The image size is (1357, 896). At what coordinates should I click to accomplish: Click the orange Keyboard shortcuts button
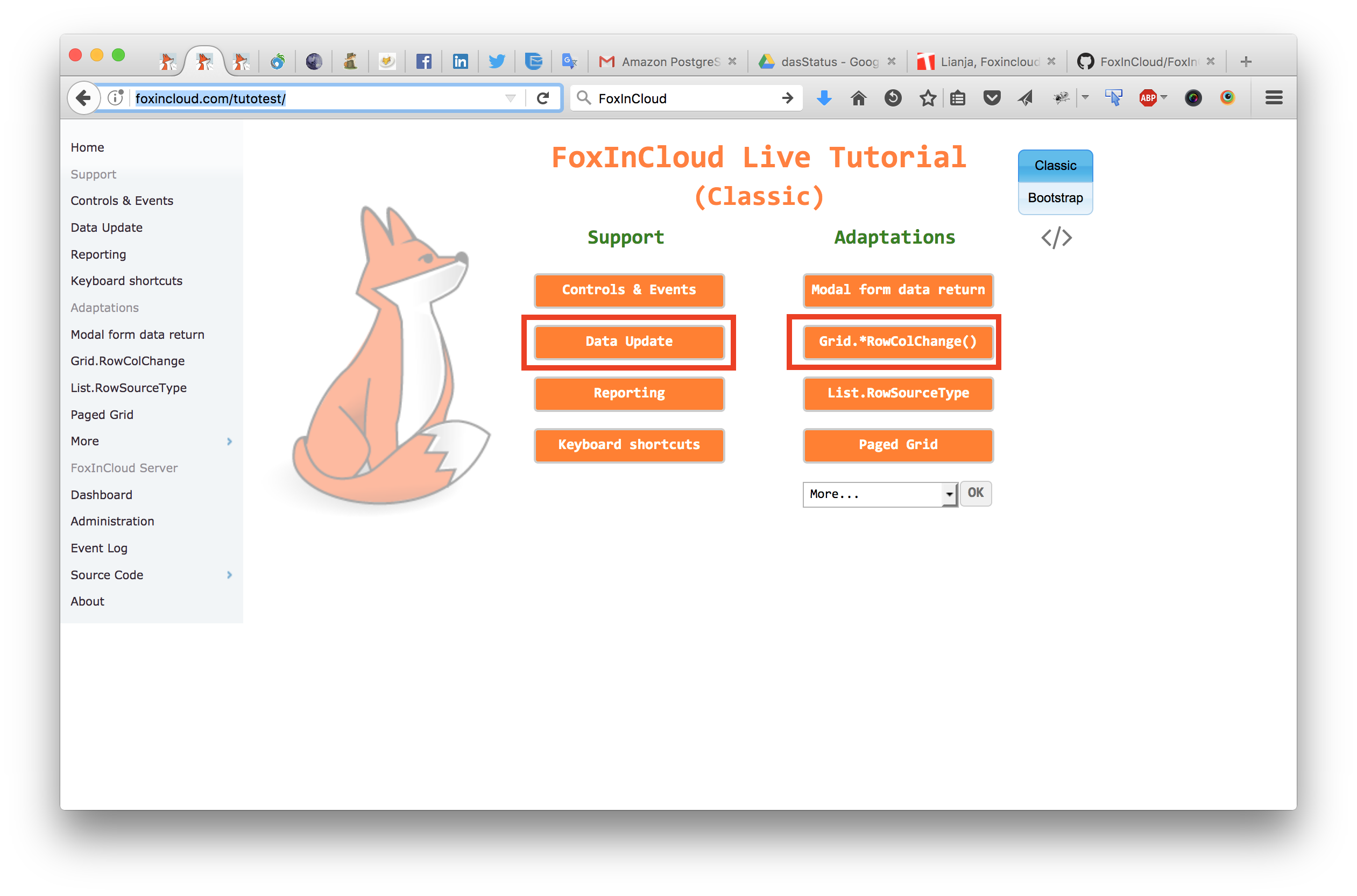coord(629,445)
